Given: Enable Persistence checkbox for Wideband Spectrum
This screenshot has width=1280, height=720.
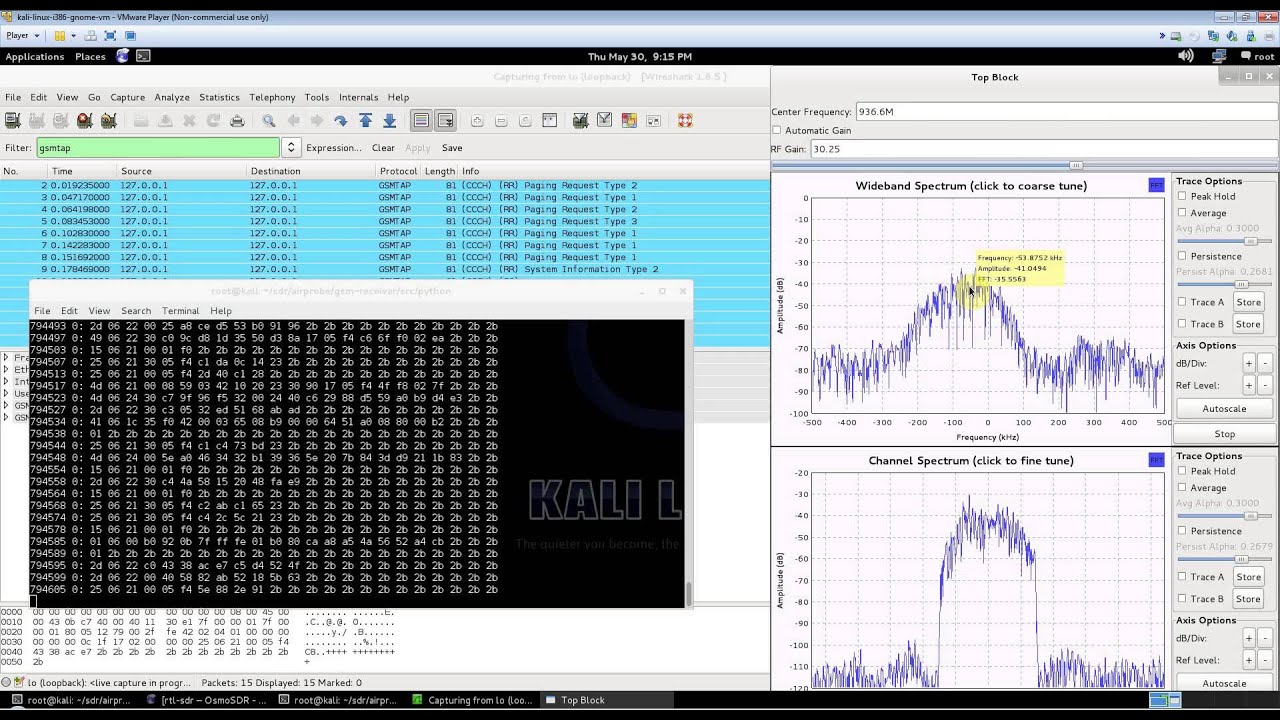Looking at the screenshot, I should pos(1182,256).
